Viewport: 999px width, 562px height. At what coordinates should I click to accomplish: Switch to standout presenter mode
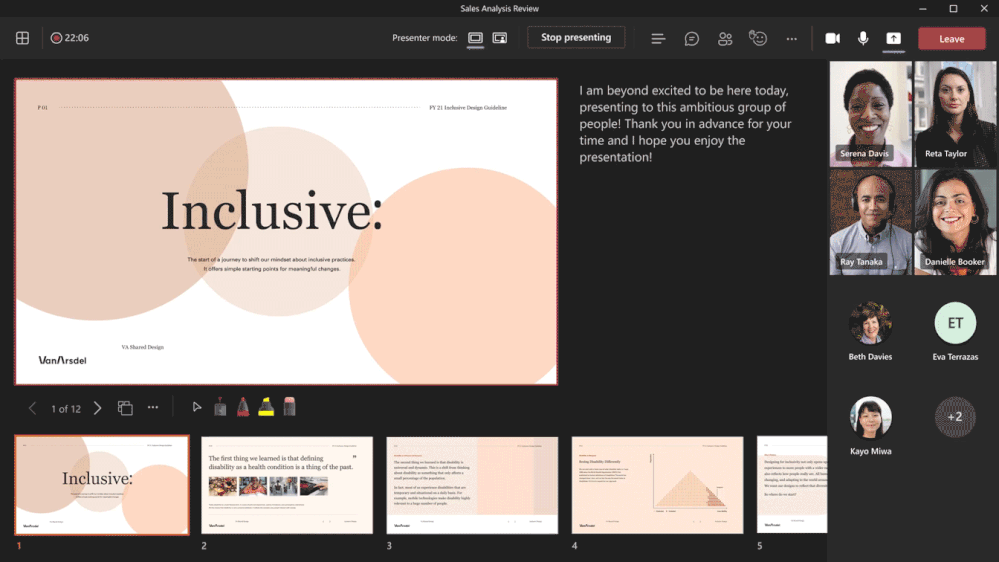500,38
